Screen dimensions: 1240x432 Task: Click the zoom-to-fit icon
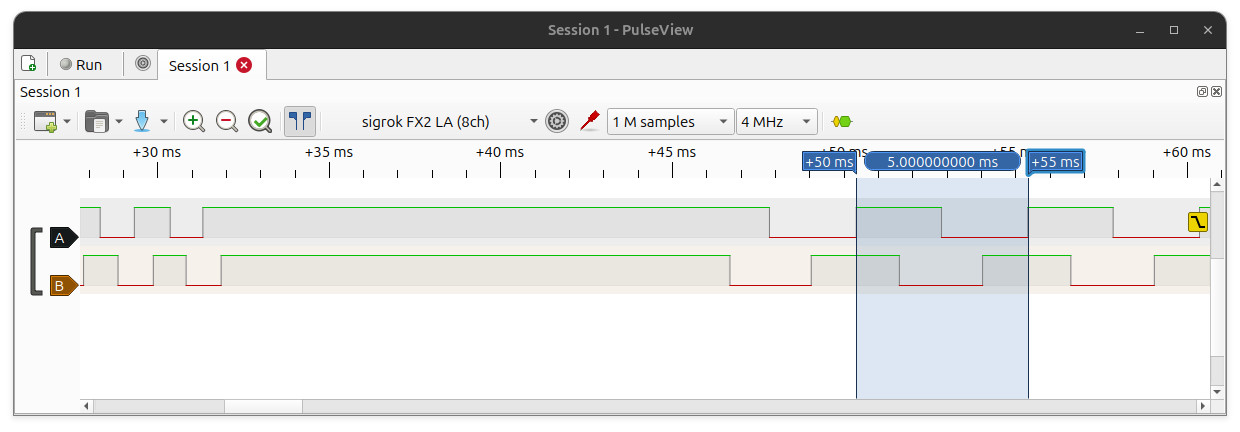(x=260, y=122)
